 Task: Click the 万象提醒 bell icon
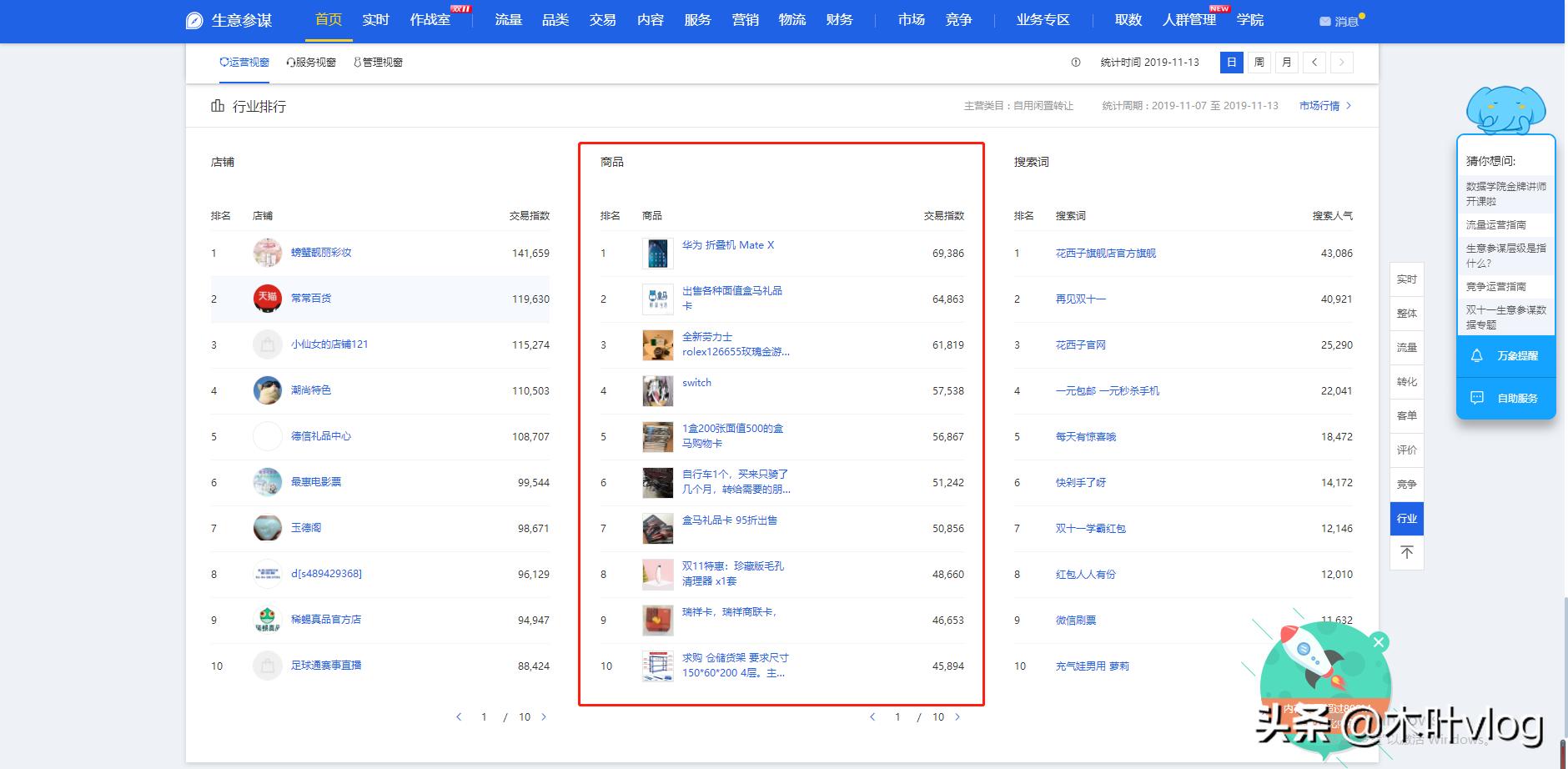[x=1476, y=356]
